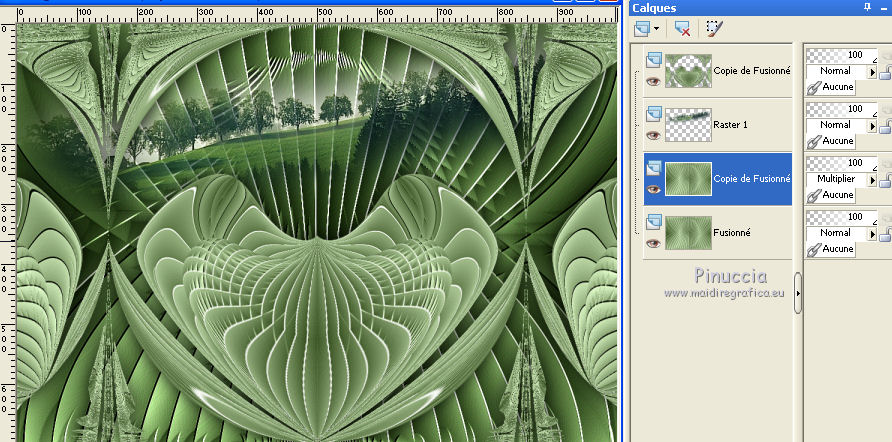Viewport: 892px width, 442px height.
Task: Click thumbnail of highlighted Copie de Fusionné layer
Action: pos(688,179)
